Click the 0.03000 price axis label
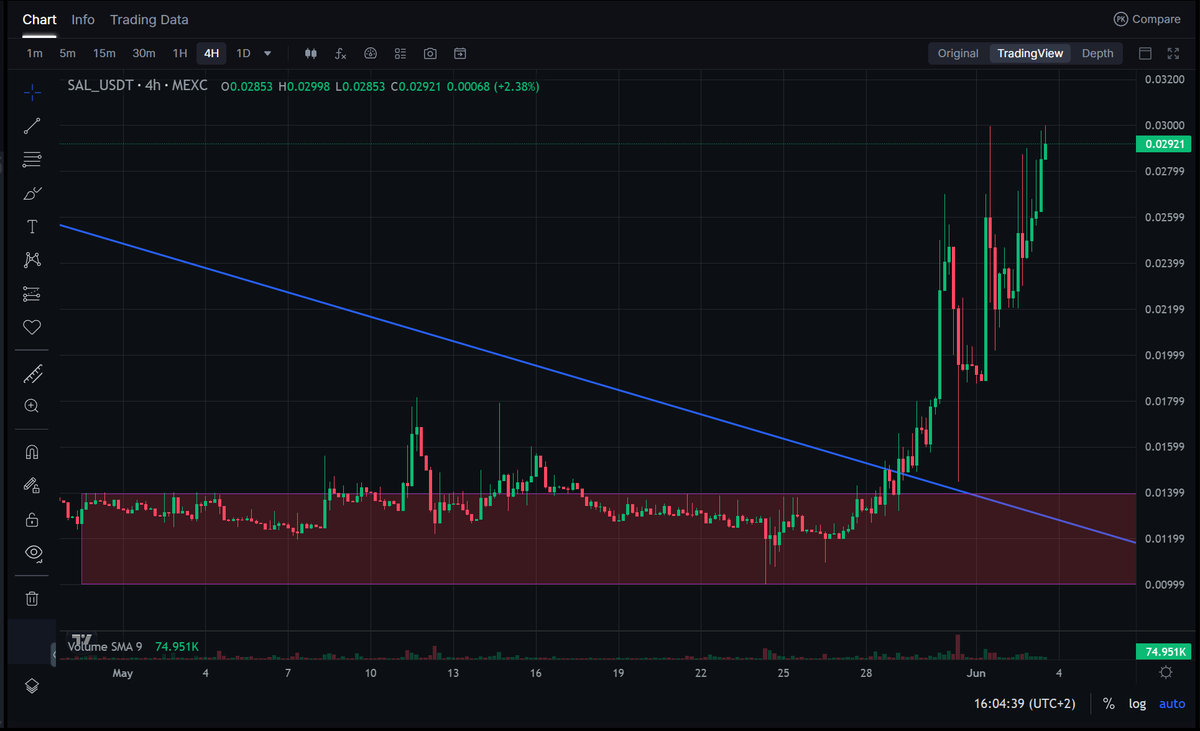 [1163, 125]
